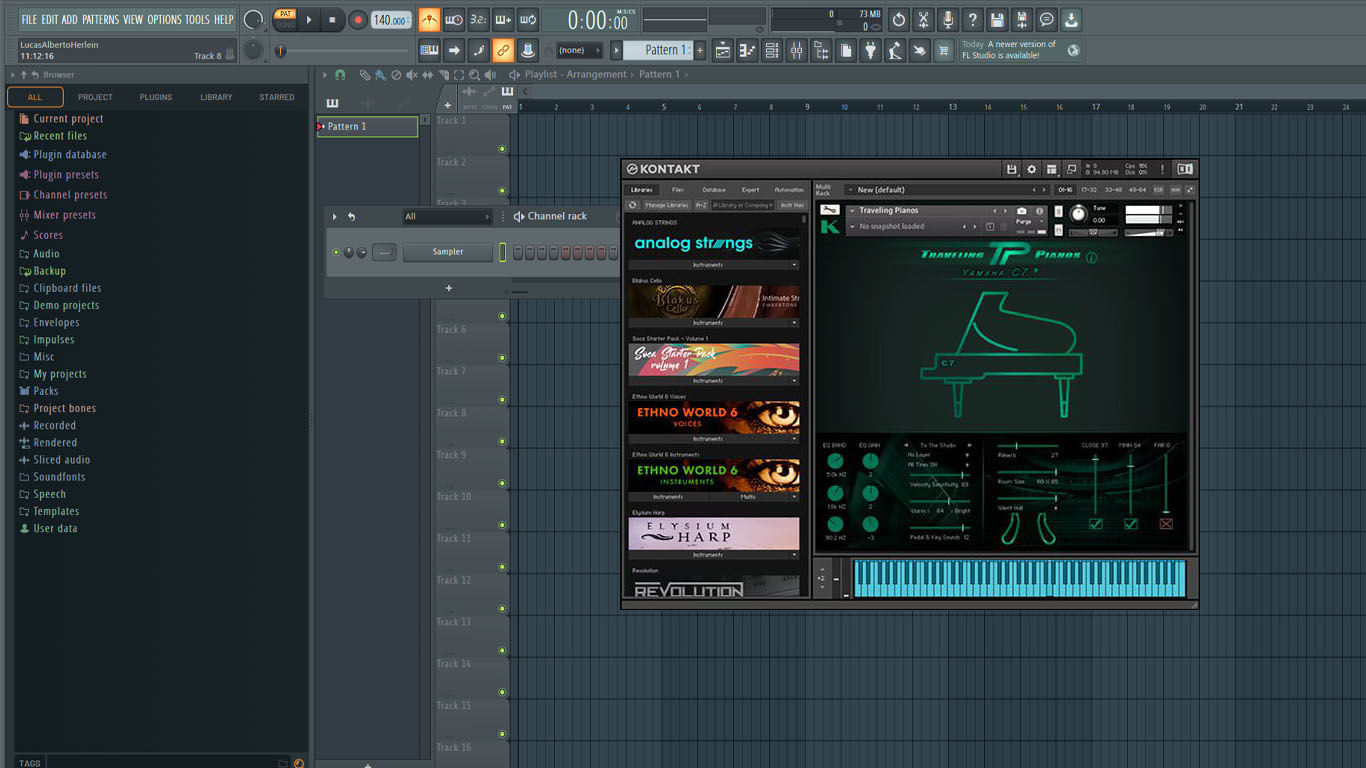The image size is (1366, 768).
Task: Click the Record transport button
Action: (x=358, y=19)
